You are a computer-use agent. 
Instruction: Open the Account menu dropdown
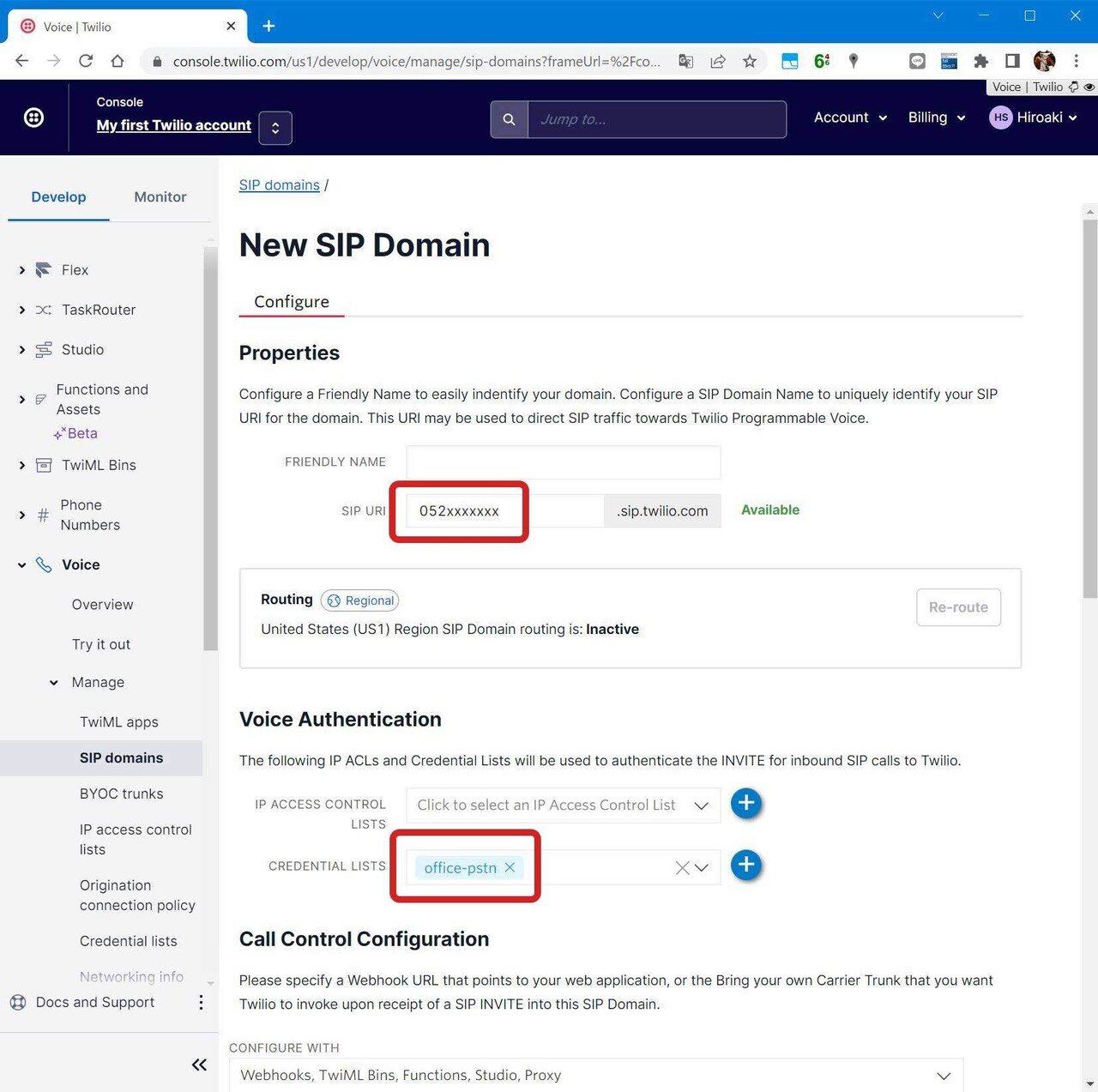(850, 118)
